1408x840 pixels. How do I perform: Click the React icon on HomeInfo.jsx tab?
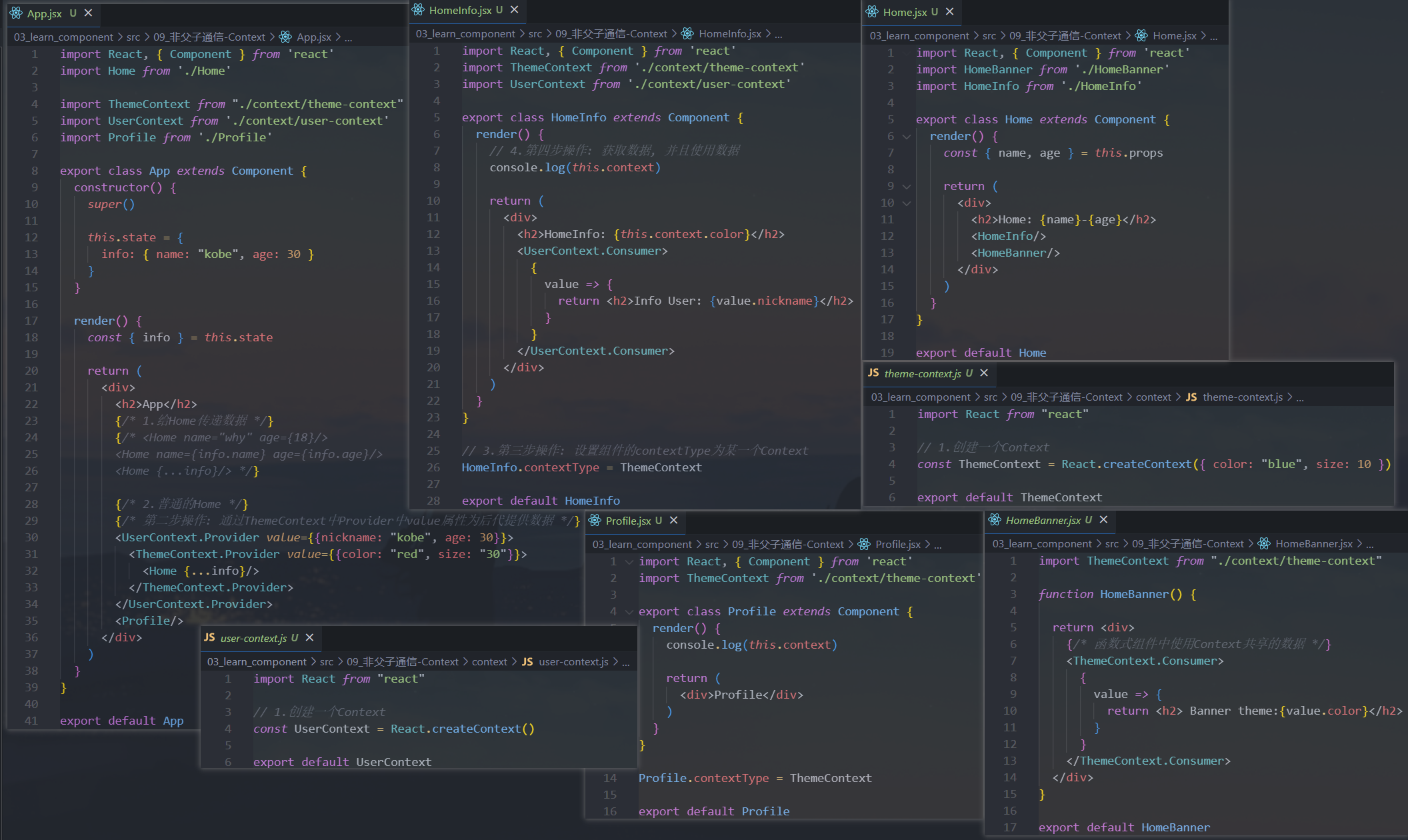pos(418,9)
